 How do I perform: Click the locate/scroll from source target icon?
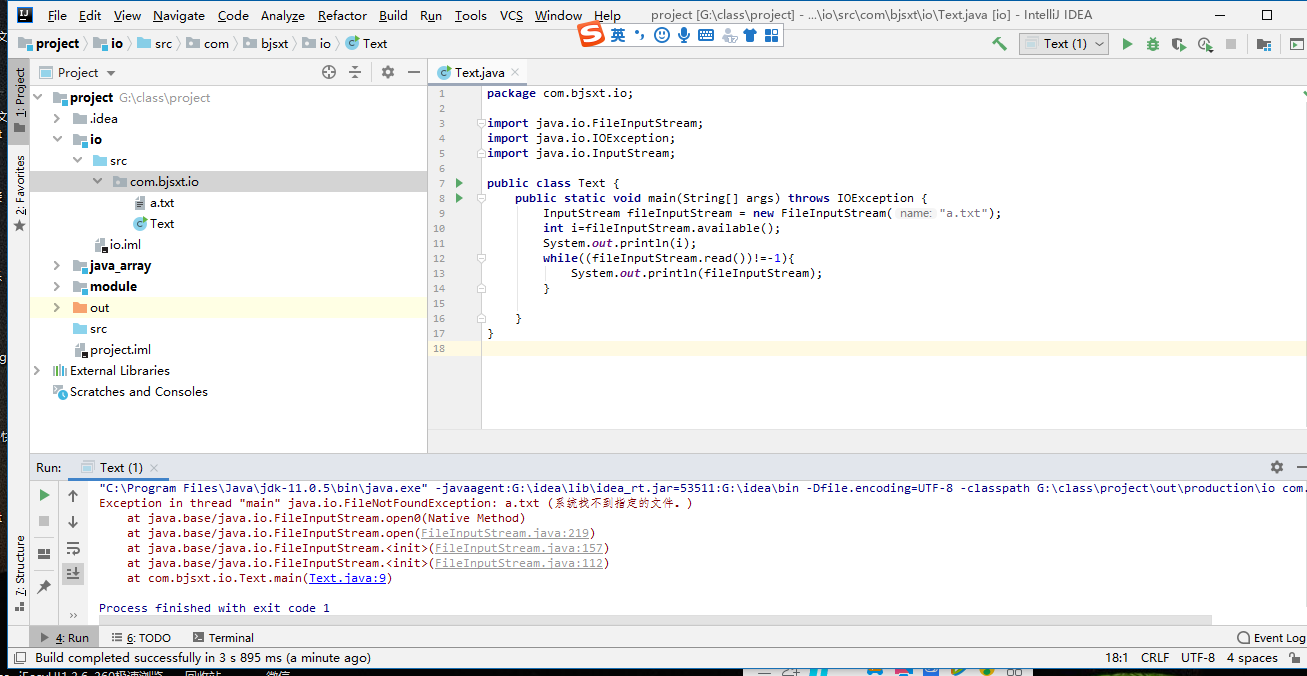click(329, 72)
